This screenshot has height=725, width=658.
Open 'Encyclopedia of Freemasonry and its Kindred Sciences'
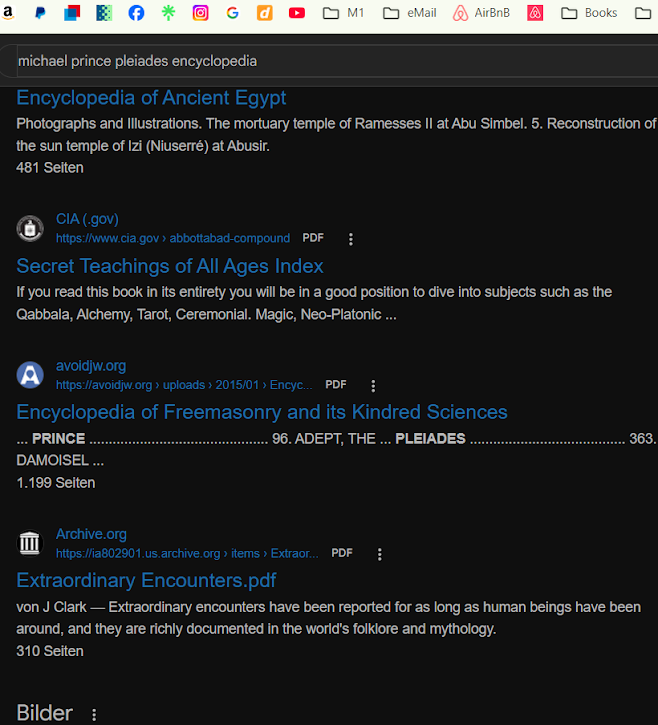(x=262, y=412)
